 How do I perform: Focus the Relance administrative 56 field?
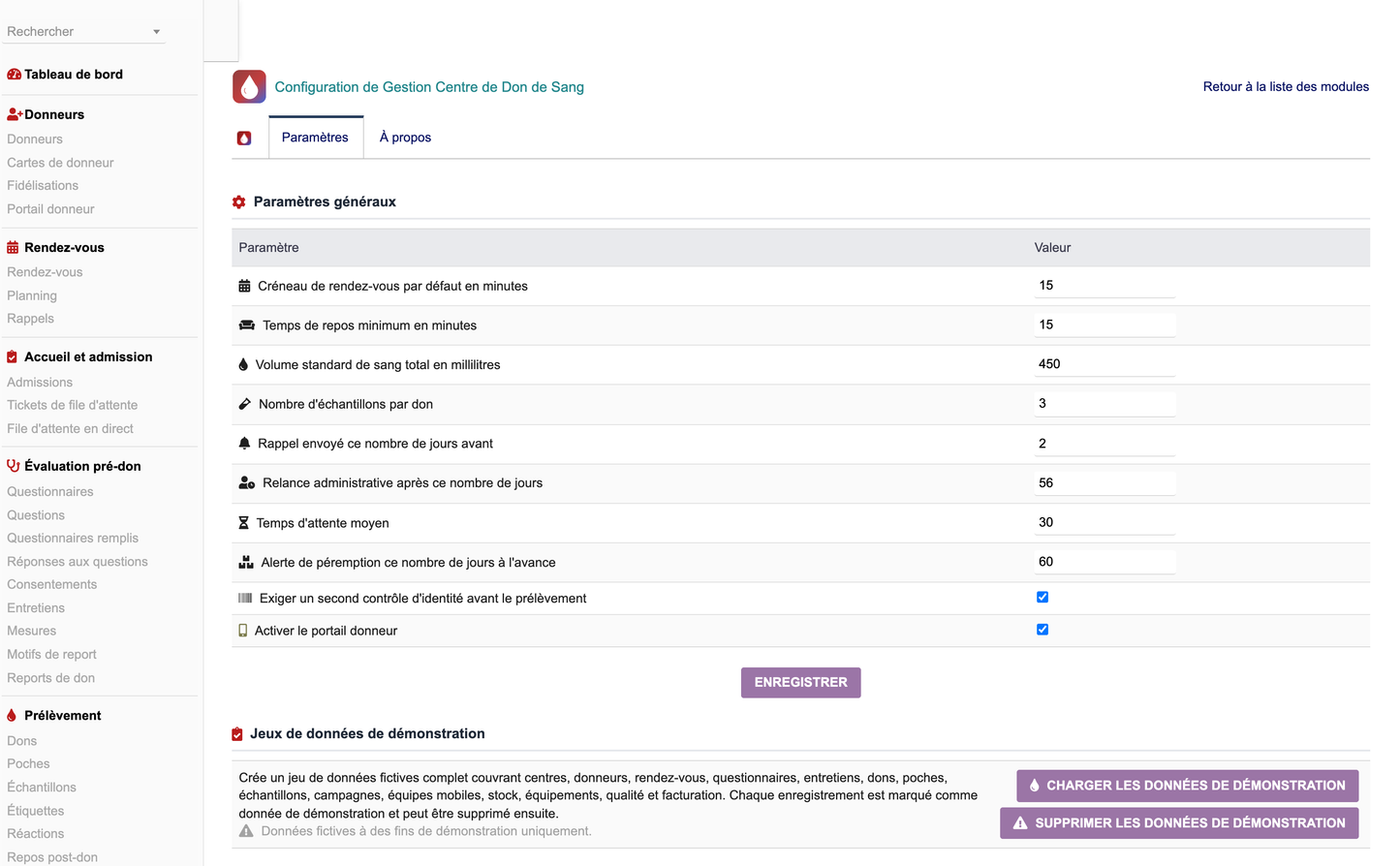point(1104,482)
